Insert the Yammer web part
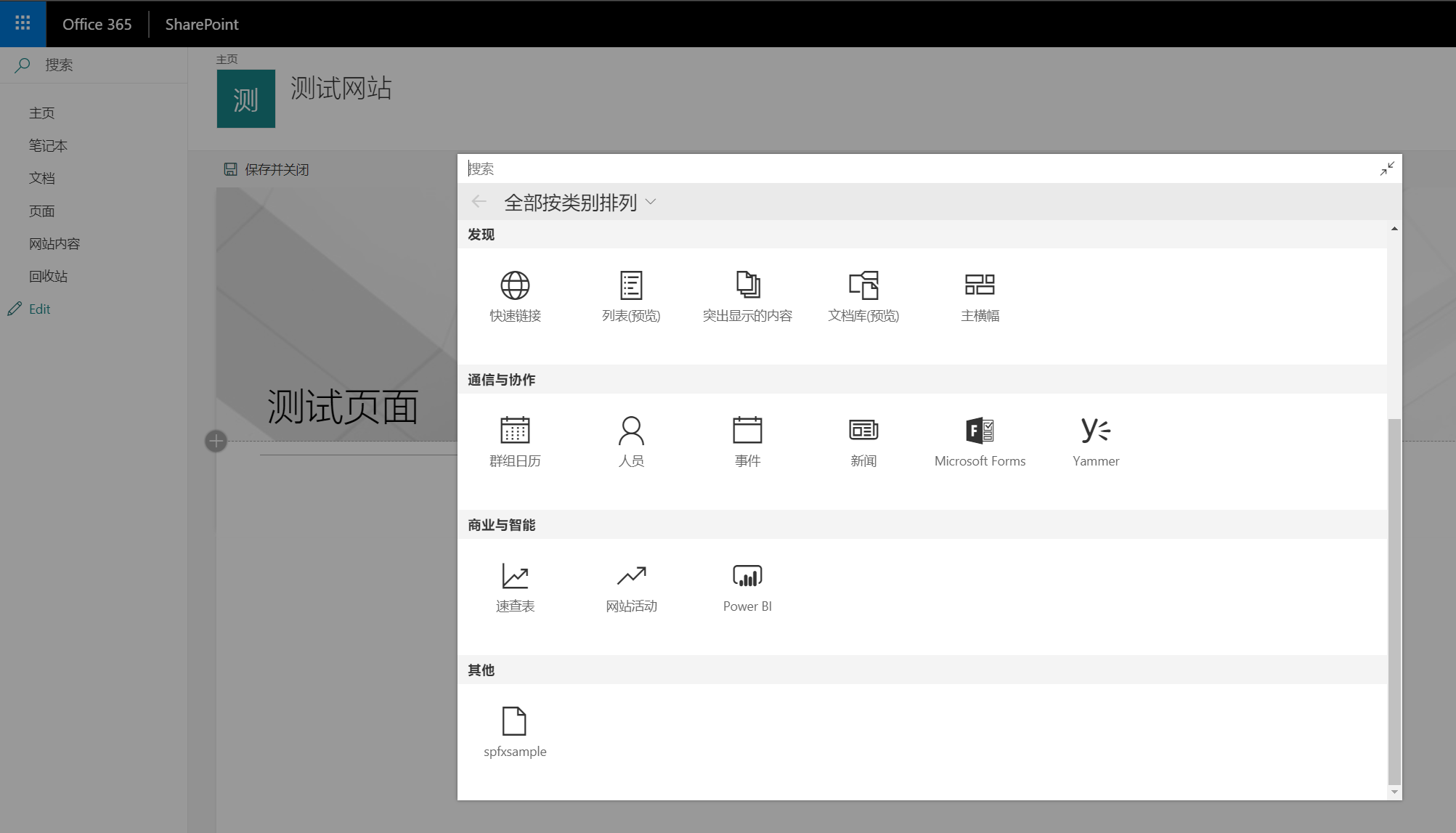The image size is (1456, 833). [1095, 441]
